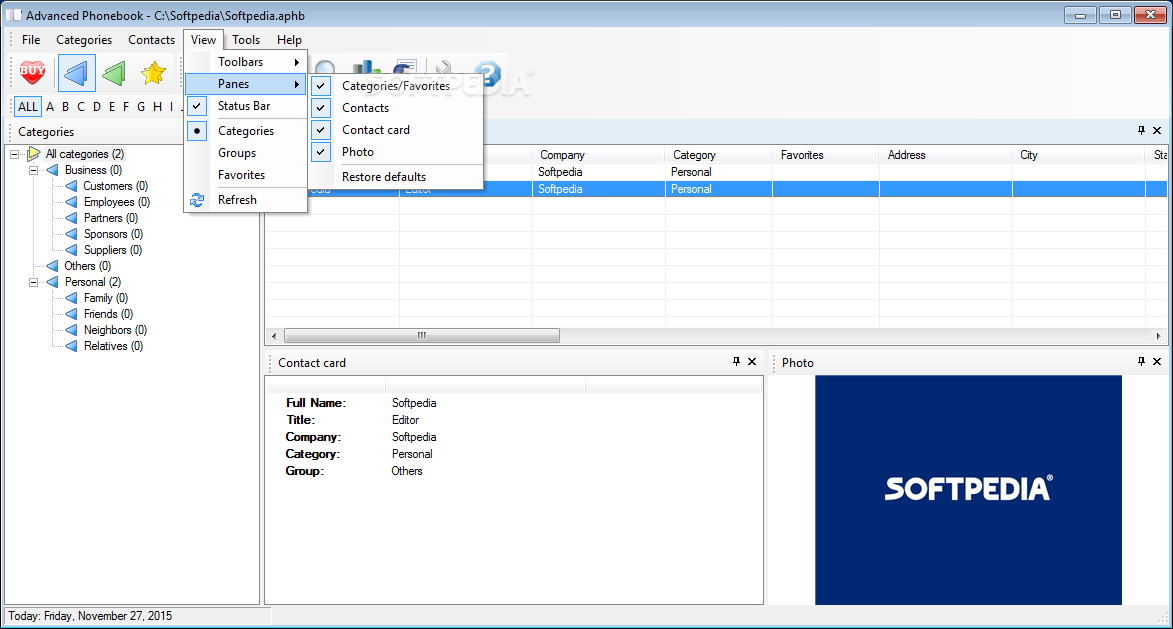The width and height of the screenshot is (1173, 629).
Task: Click the right arrow of contacts scrollbar
Action: click(x=1158, y=336)
